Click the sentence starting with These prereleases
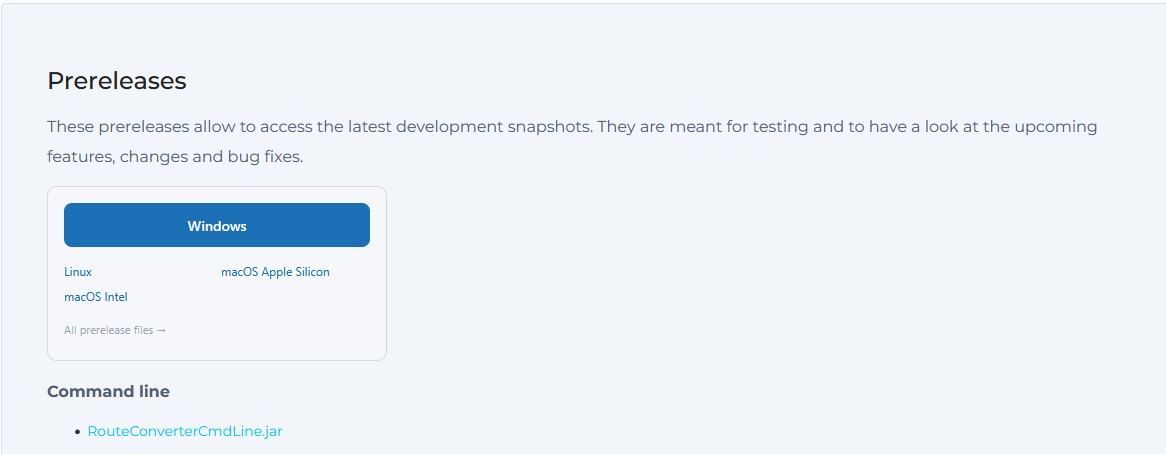The width and height of the screenshot is (1166, 454). click(x=320, y=126)
